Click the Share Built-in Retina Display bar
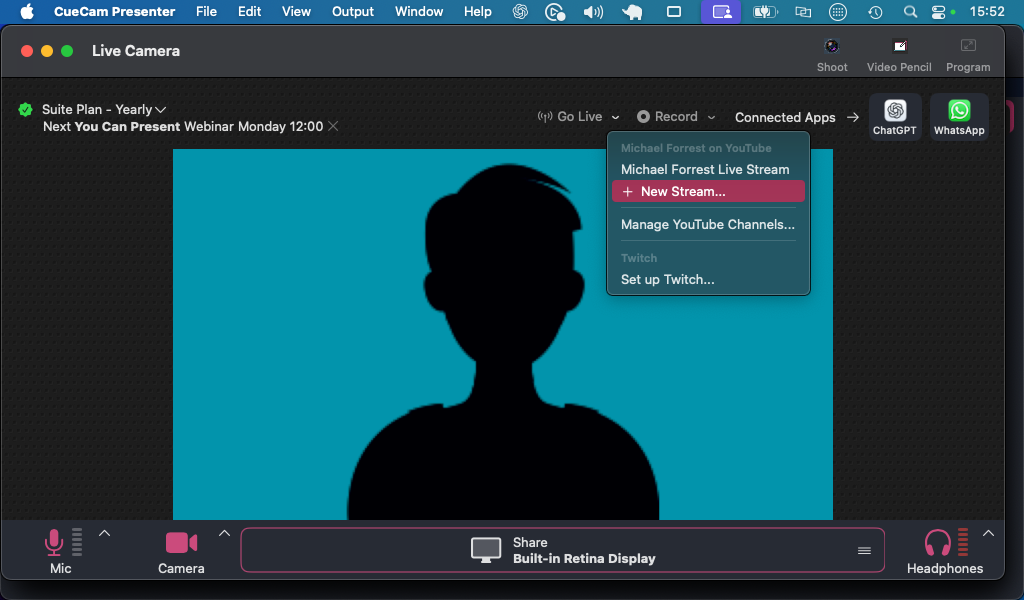The image size is (1024, 600). (562, 550)
